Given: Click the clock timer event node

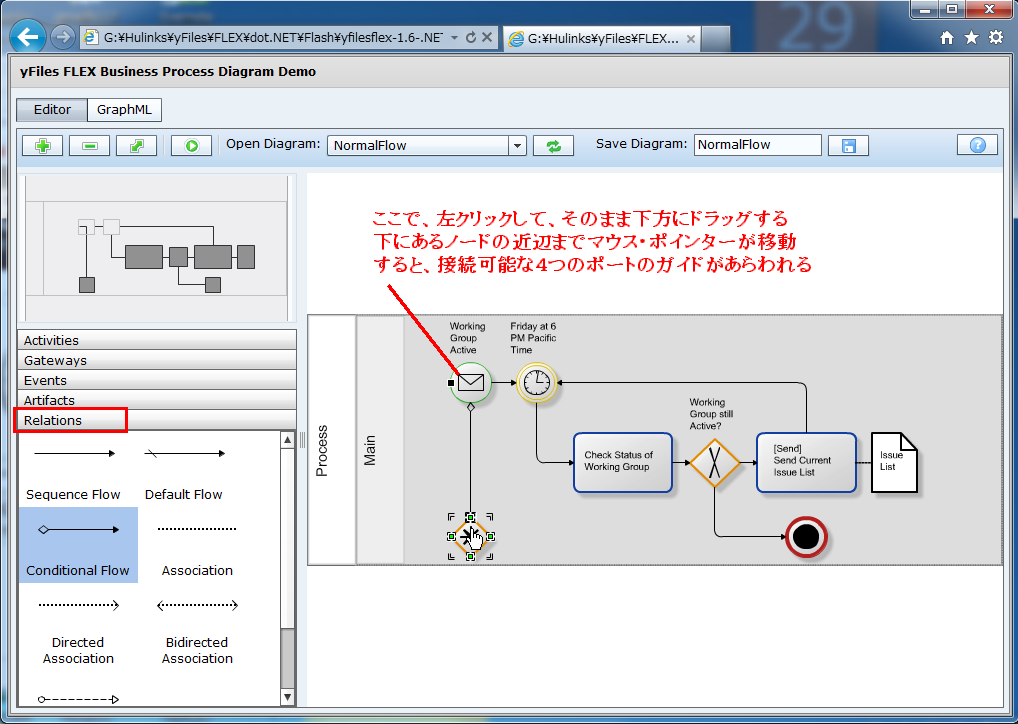Looking at the screenshot, I should click(537, 382).
